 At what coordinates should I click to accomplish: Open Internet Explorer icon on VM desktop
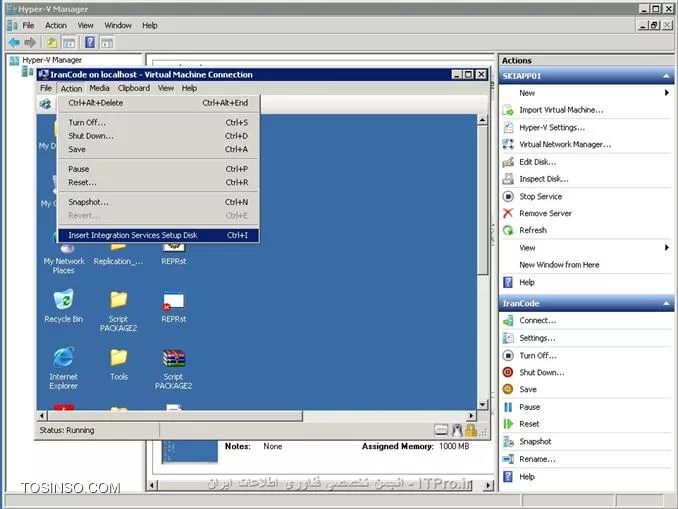64,368
